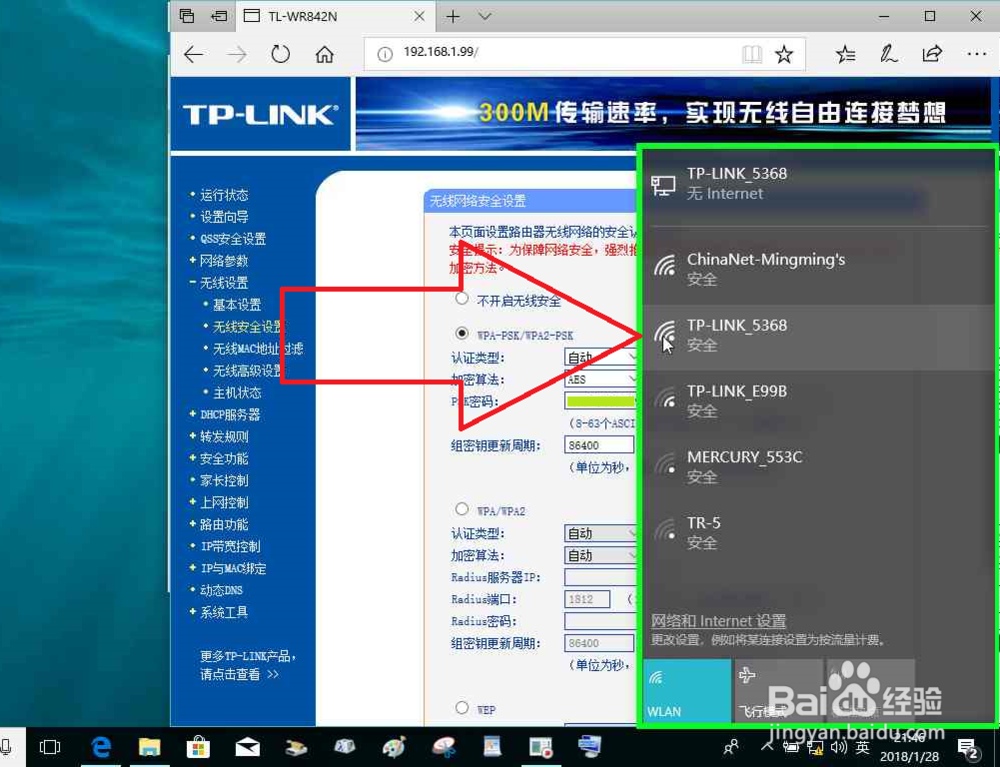Select the ChinaNet-Mingming's Wi-Fi network
The height and width of the screenshot is (767, 1000).
coord(820,270)
